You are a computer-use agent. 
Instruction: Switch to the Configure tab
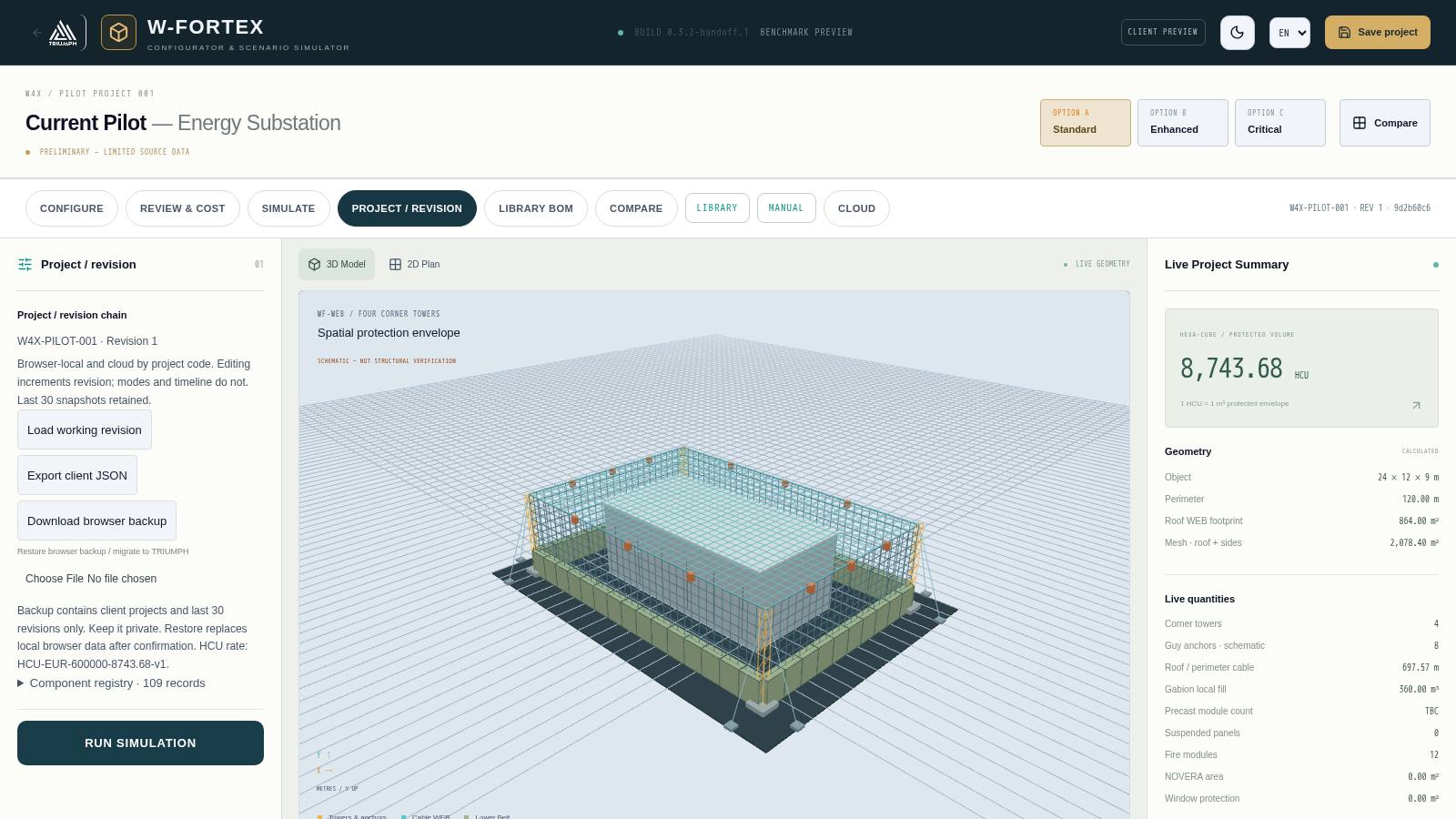(x=72, y=208)
